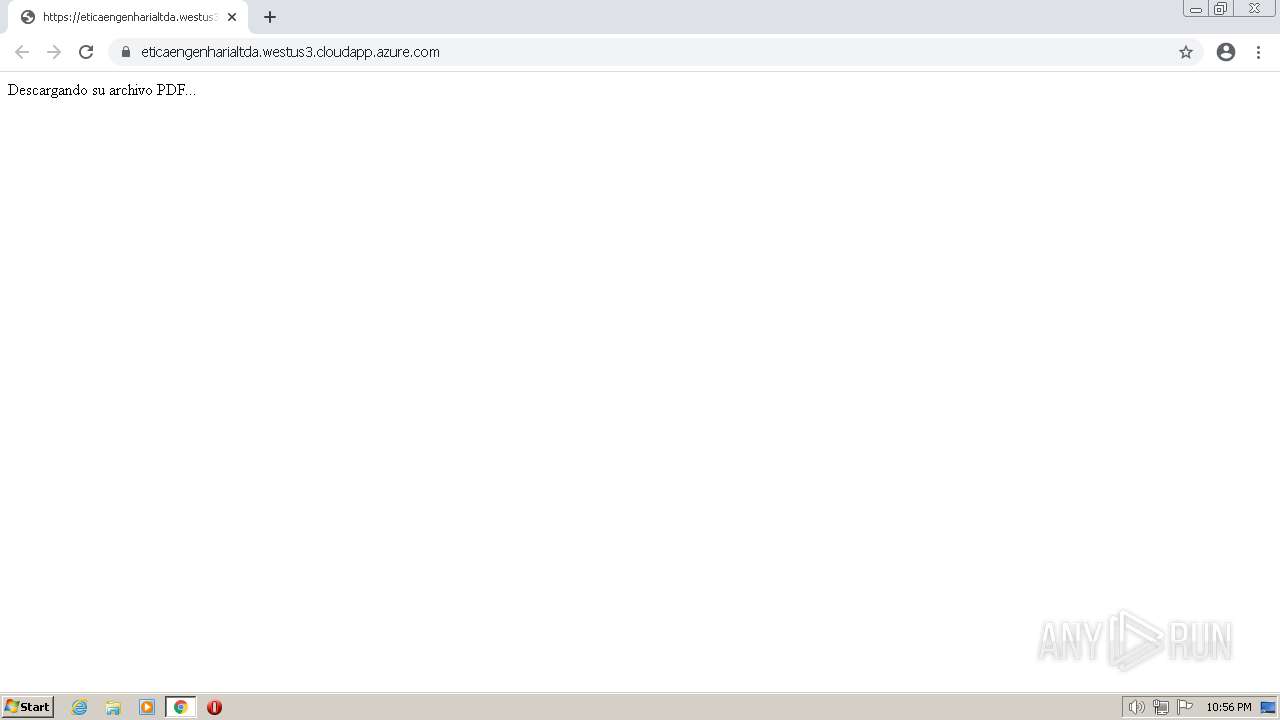
Task: Open the Chrome profile avatar menu
Action: coord(1226,52)
